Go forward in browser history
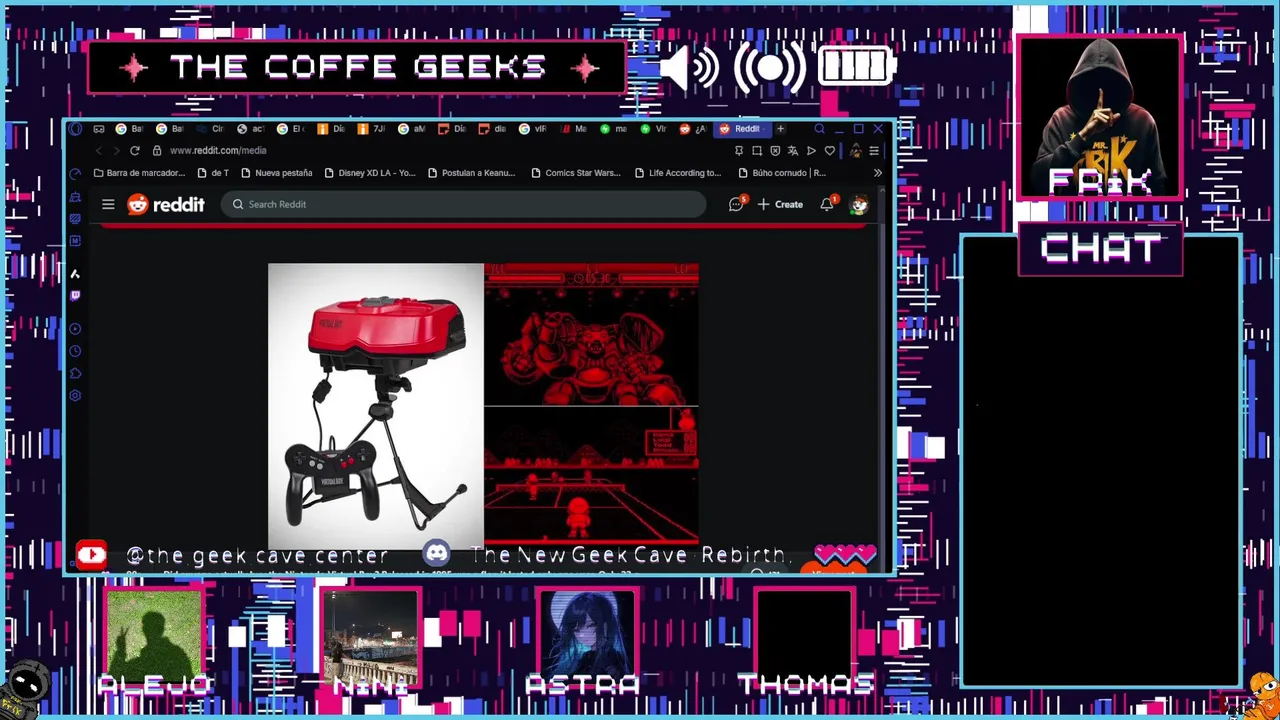Image resolution: width=1280 pixels, height=720 pixels. click(x=116, y=151)
